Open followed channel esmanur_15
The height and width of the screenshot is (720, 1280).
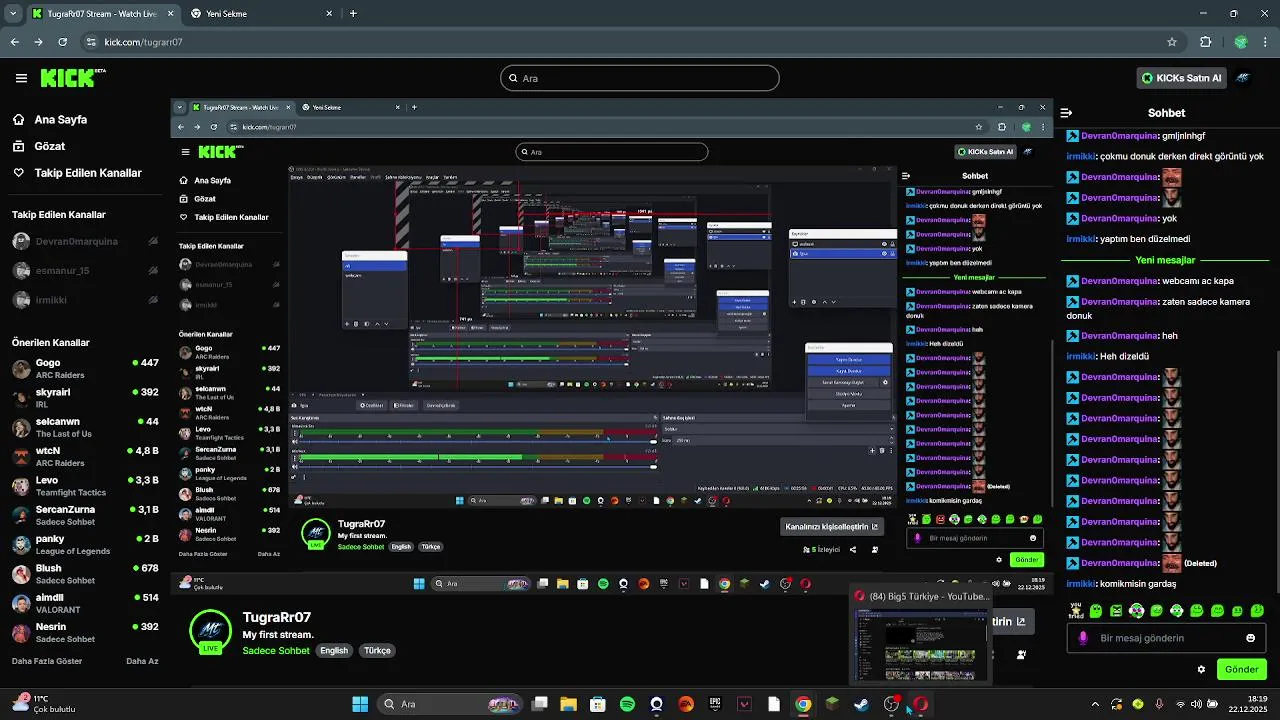85,270
